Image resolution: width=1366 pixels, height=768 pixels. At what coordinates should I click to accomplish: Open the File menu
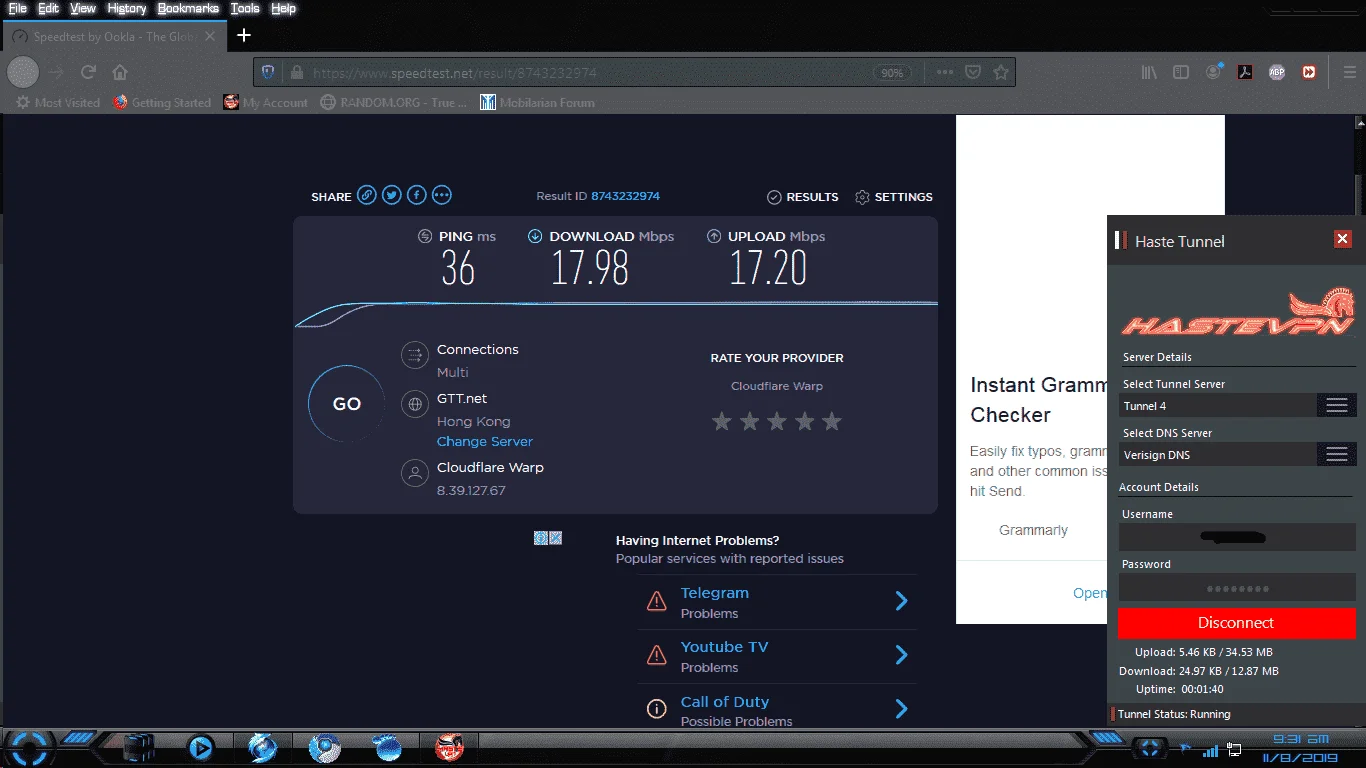coord(18,8)
